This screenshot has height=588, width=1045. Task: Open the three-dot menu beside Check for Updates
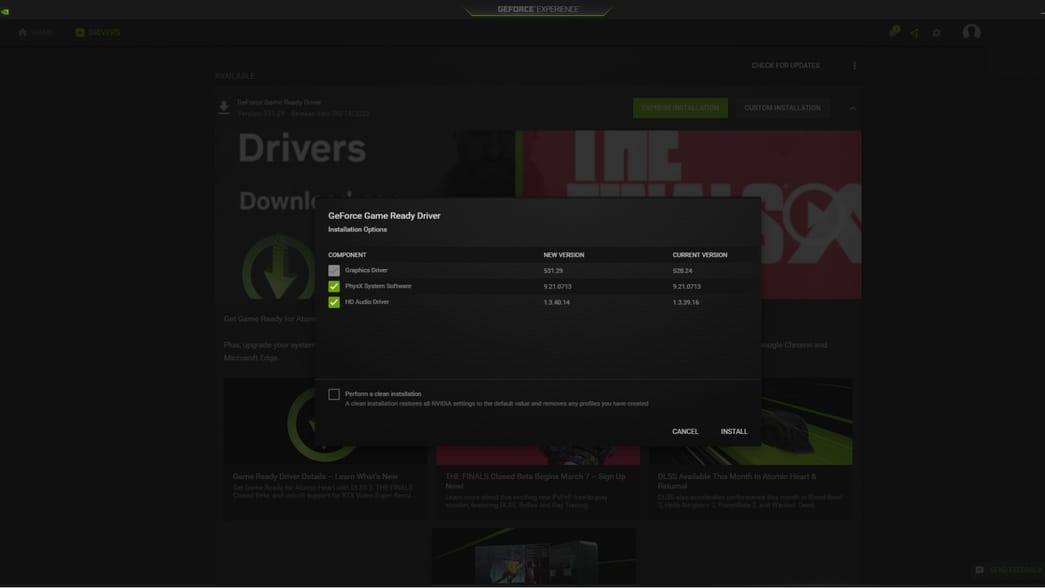coord(853,64)
